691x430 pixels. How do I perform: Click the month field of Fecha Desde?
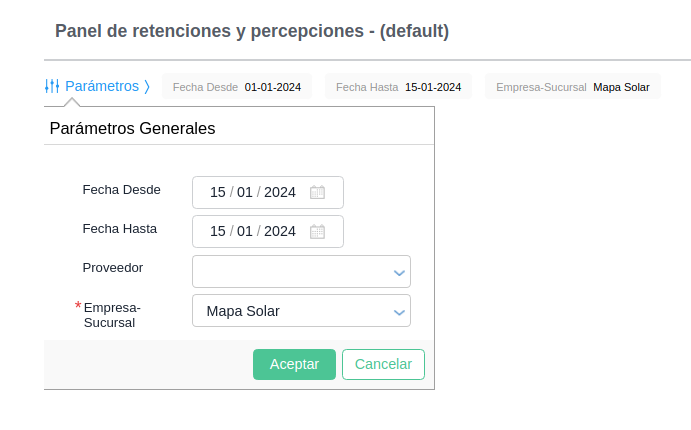coord(245,192)
